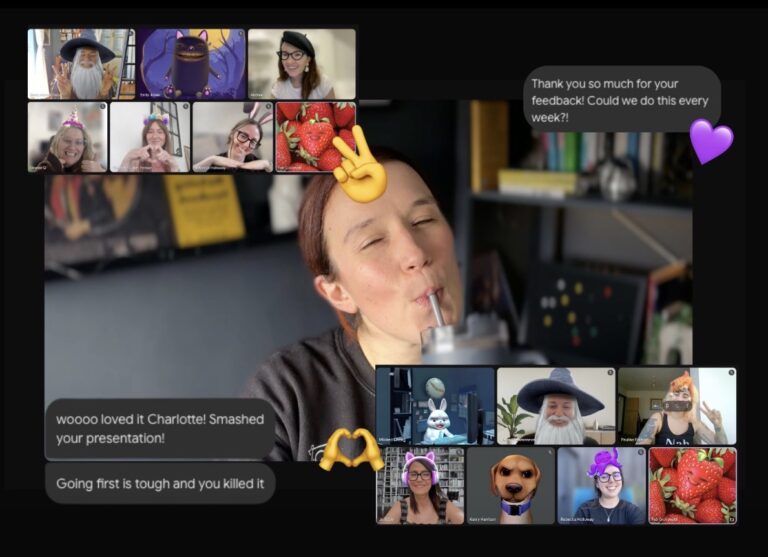Screen dimensions: 768x557
Task: Click mute icon on purple octopus hat tile
Action: coord(641,452)
